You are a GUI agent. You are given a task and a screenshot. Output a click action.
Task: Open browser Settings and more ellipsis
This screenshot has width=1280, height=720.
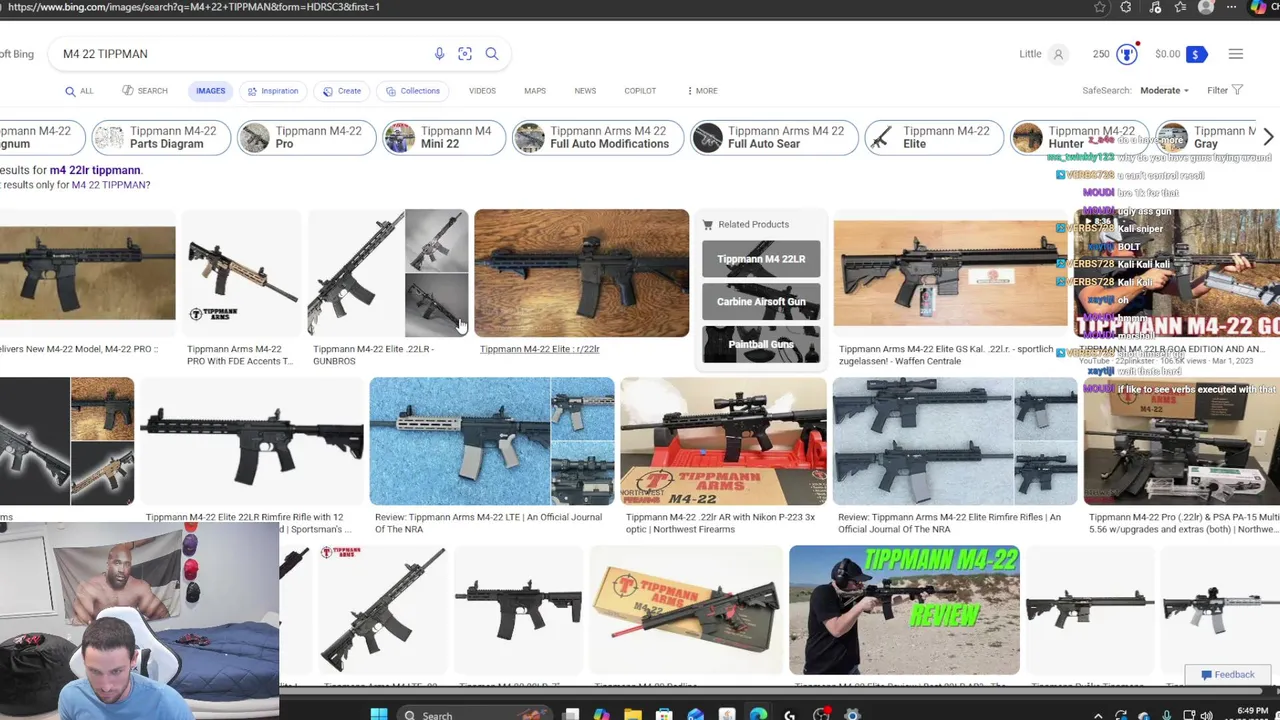(x=1232, y=7)
